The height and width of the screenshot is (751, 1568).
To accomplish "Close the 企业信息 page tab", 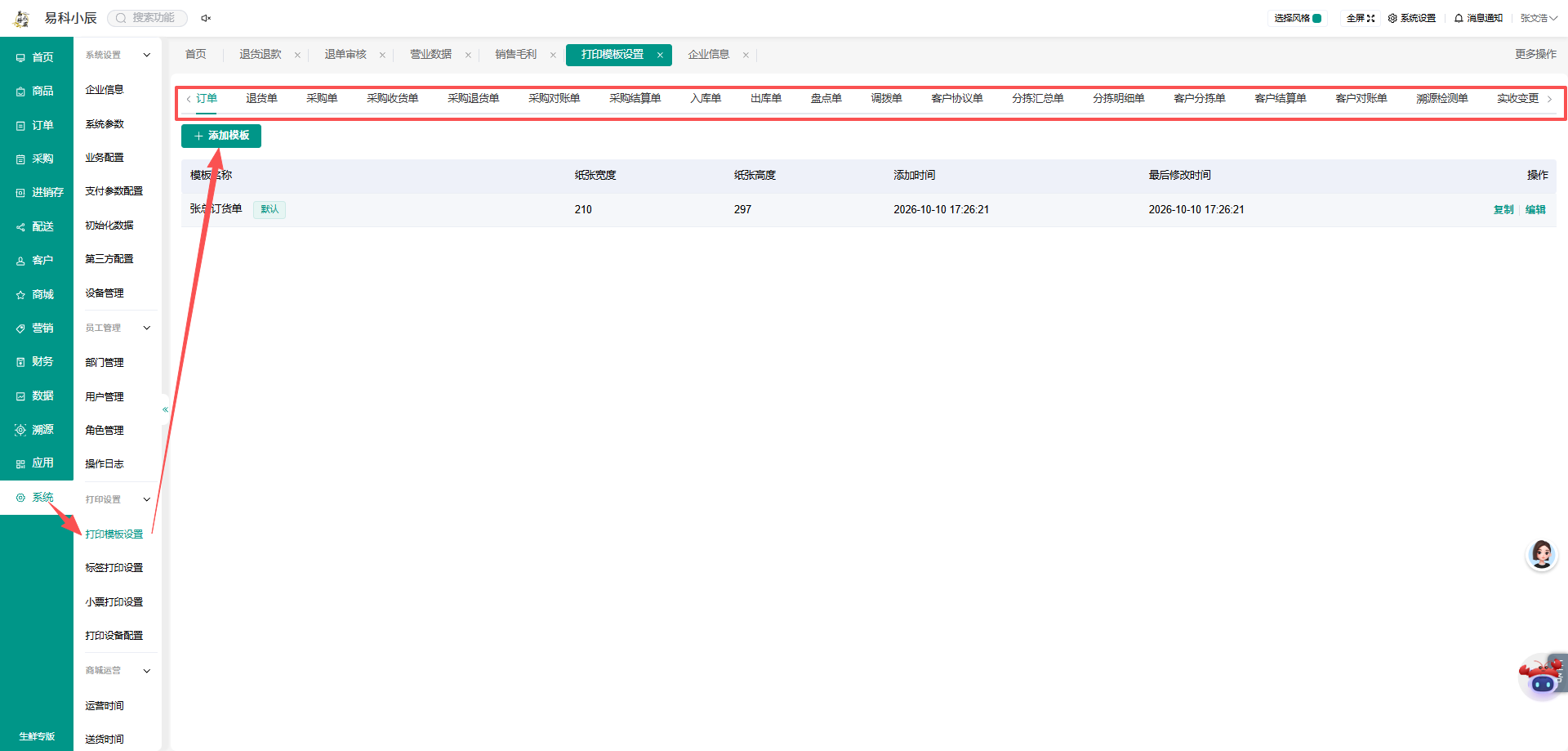I will tap(746, 55).
